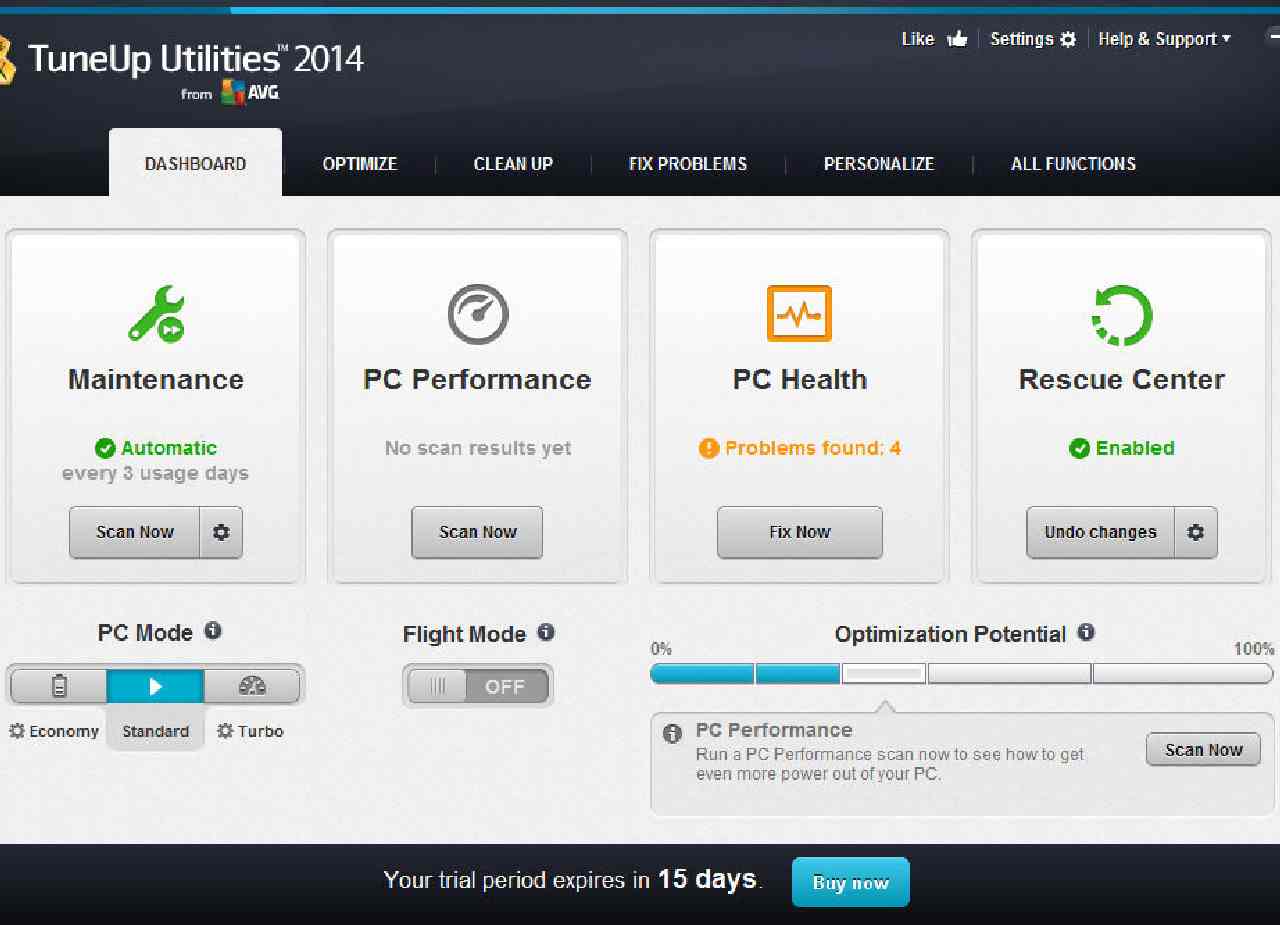Open the PERSONALIZE tab
The width and height of the screenshot is (1280, 925).
(x=879, y=164)
